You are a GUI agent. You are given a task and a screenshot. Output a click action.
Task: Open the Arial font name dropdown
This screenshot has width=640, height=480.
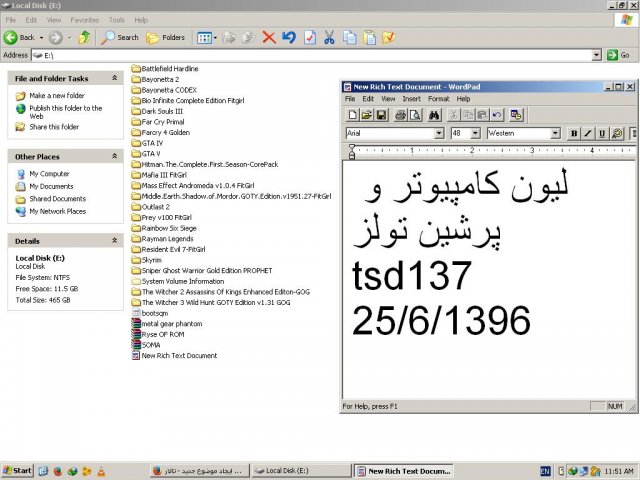438,133
